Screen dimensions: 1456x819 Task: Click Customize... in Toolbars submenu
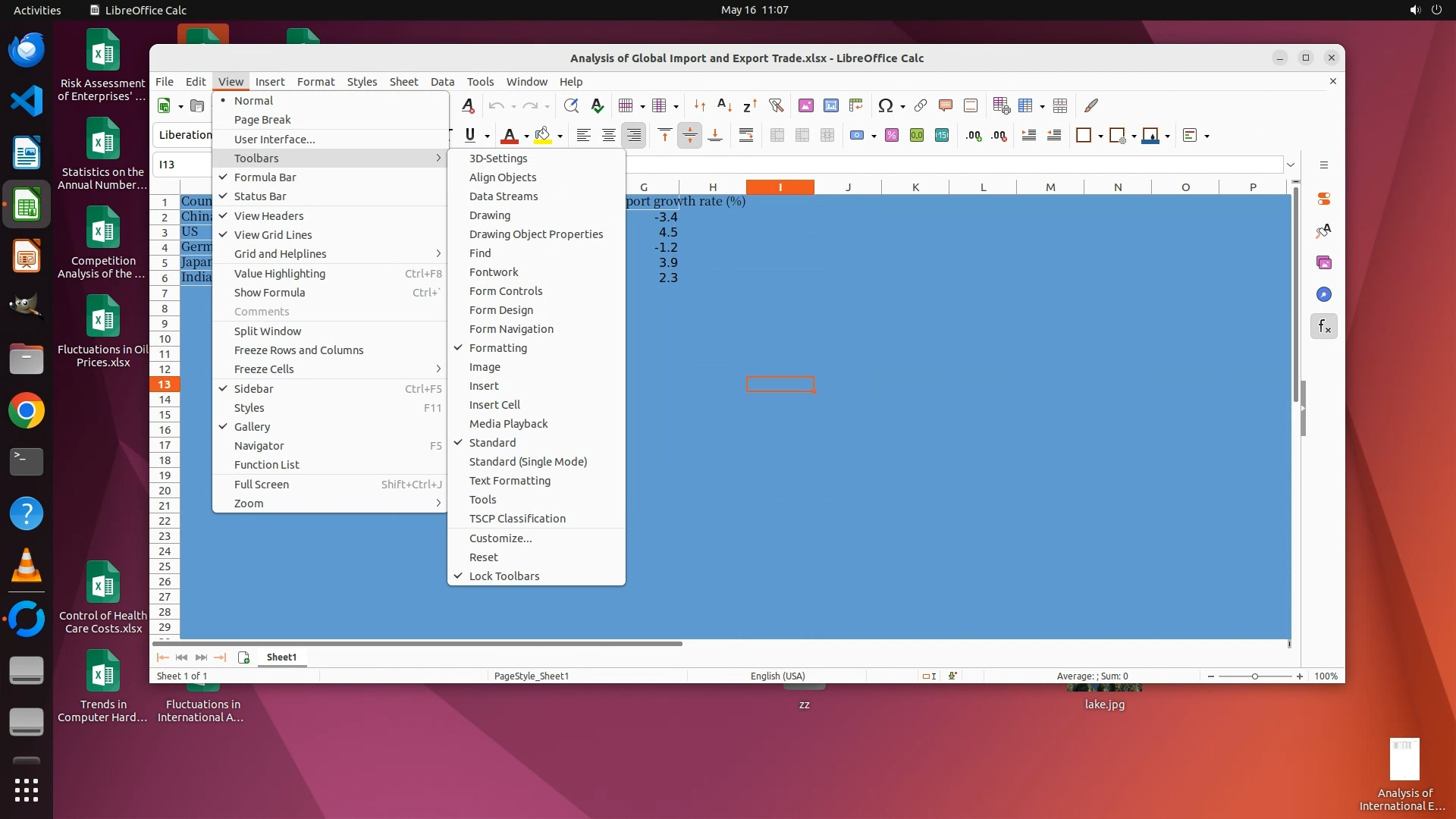(500, 538)
